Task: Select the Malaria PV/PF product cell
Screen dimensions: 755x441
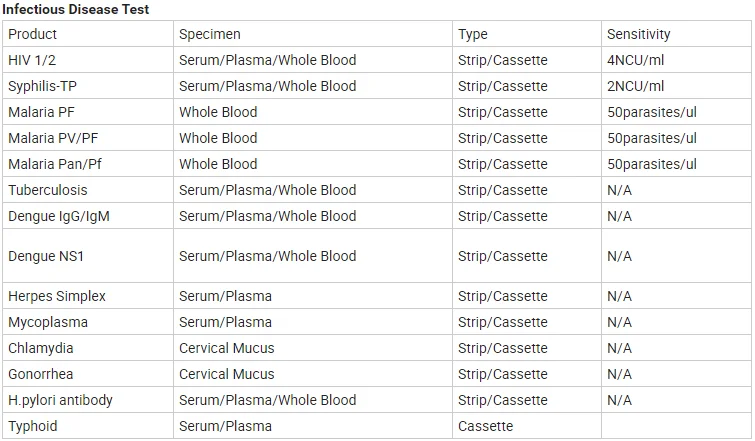Action: coord(50,138)
